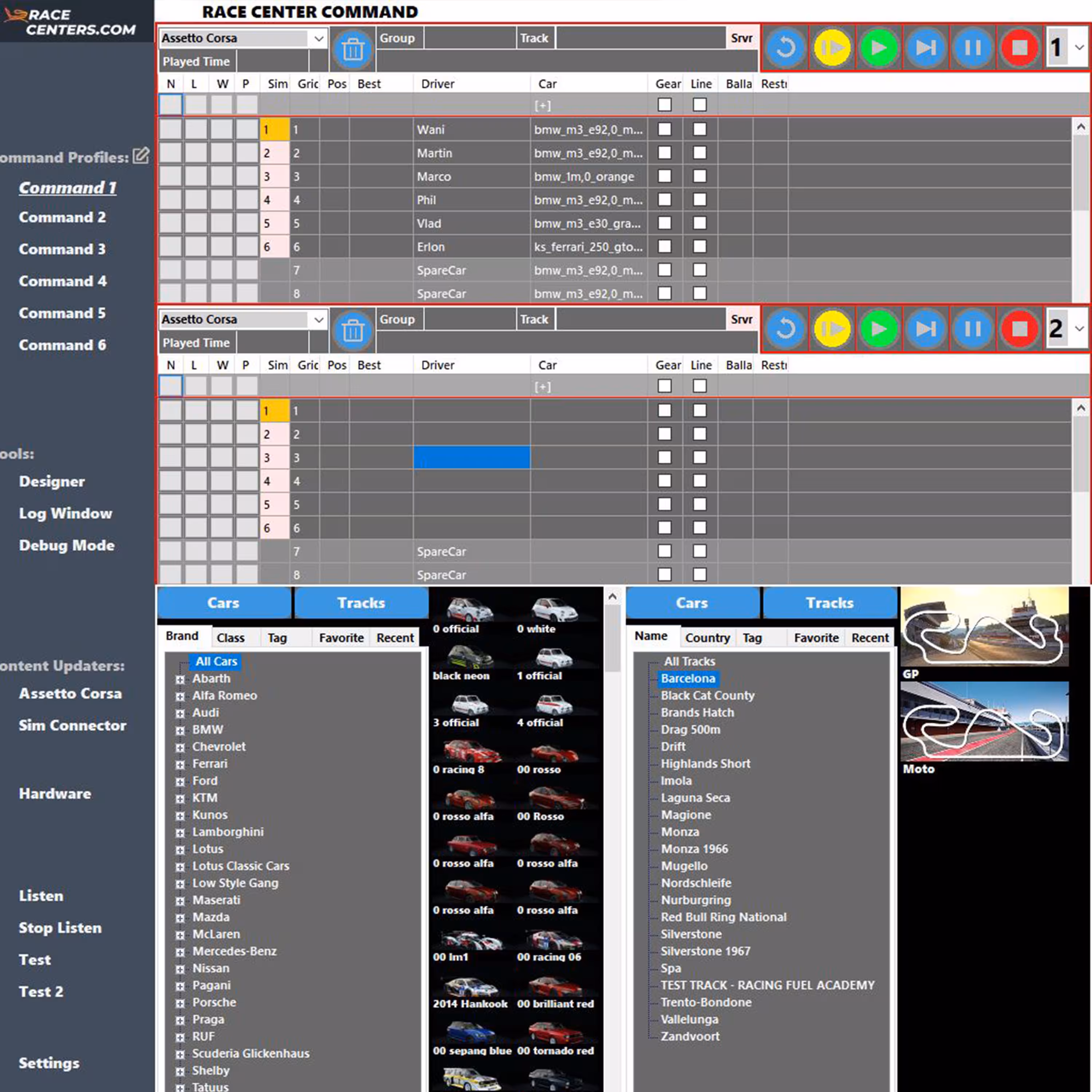Click blue pause icon in command row 2

tap(972, 328)
